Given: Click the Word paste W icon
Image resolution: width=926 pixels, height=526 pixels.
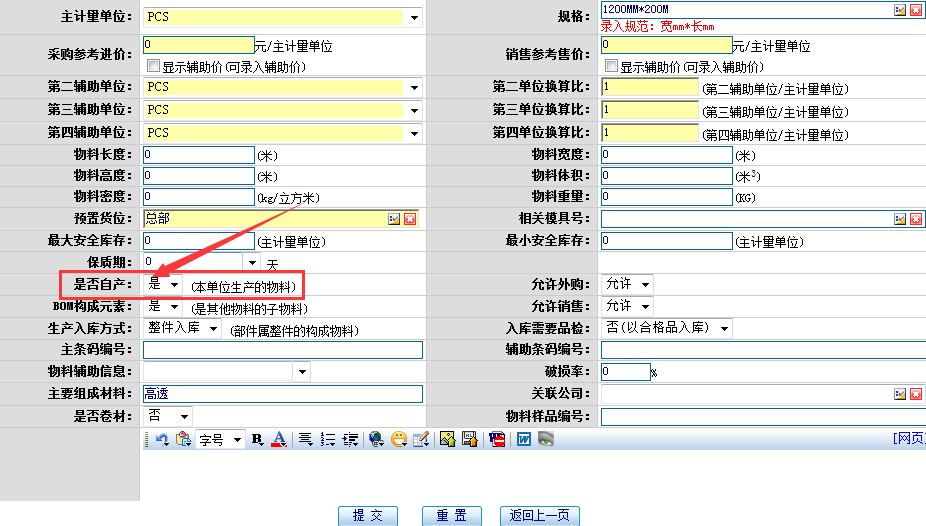Looking at the screenshot, I should [523, 439].
